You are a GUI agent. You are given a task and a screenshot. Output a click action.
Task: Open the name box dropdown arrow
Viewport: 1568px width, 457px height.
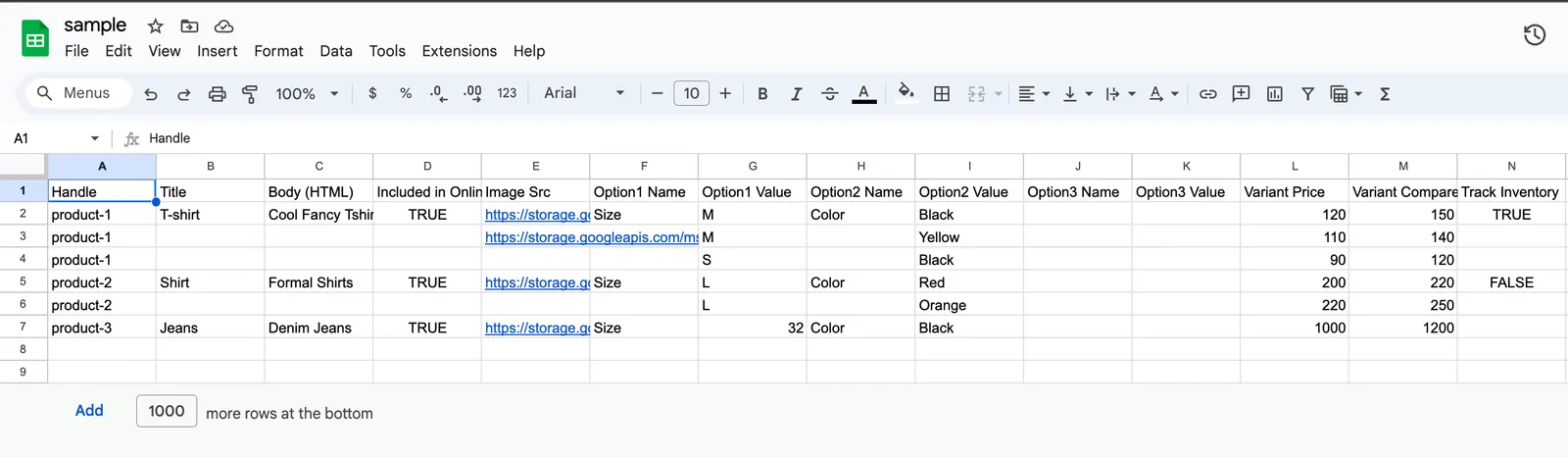pyautogui.click(x=95, y=139)
